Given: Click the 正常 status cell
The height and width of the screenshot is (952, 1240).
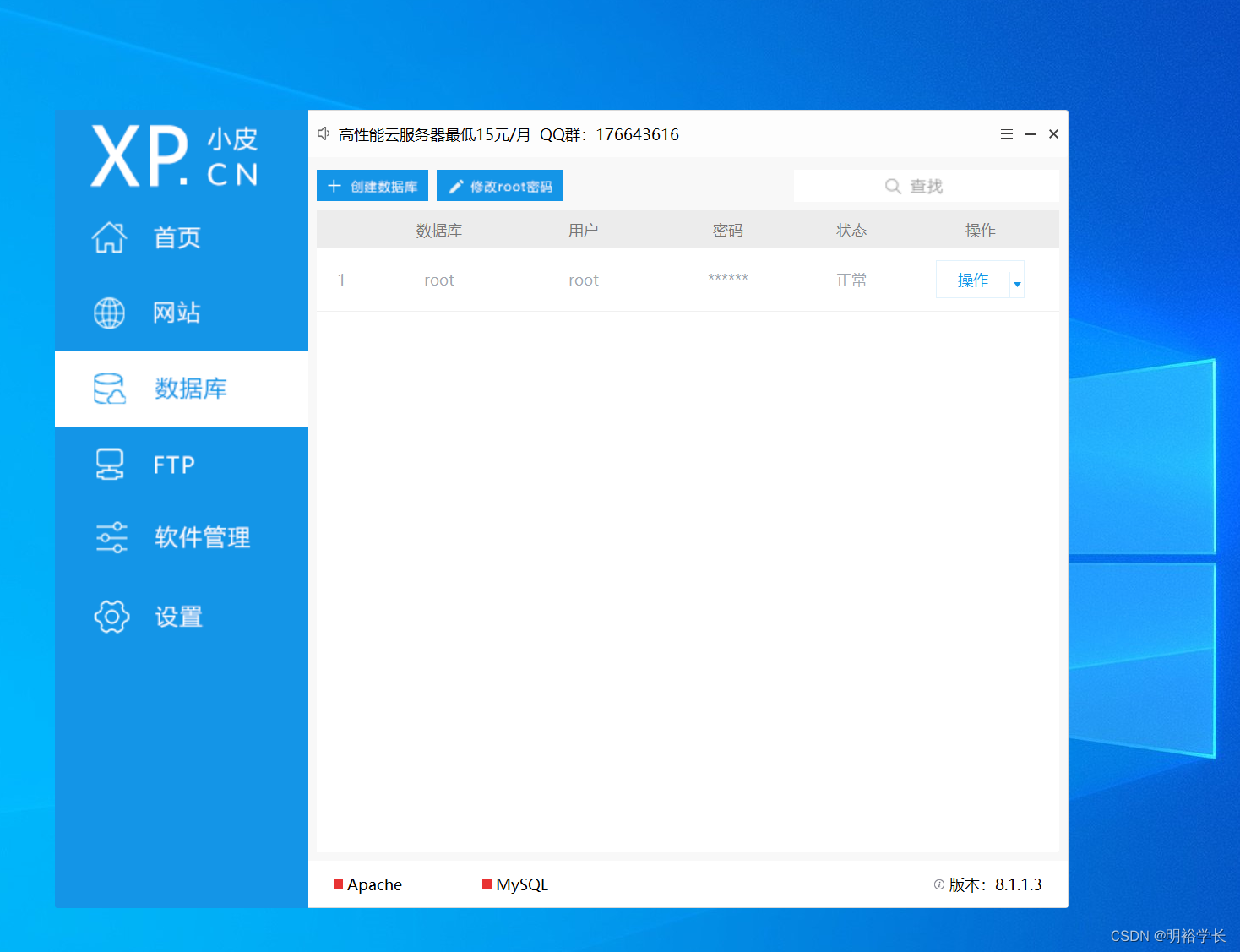Looking at the screenshot, I should pyautogui.click(x=851, y=280).
